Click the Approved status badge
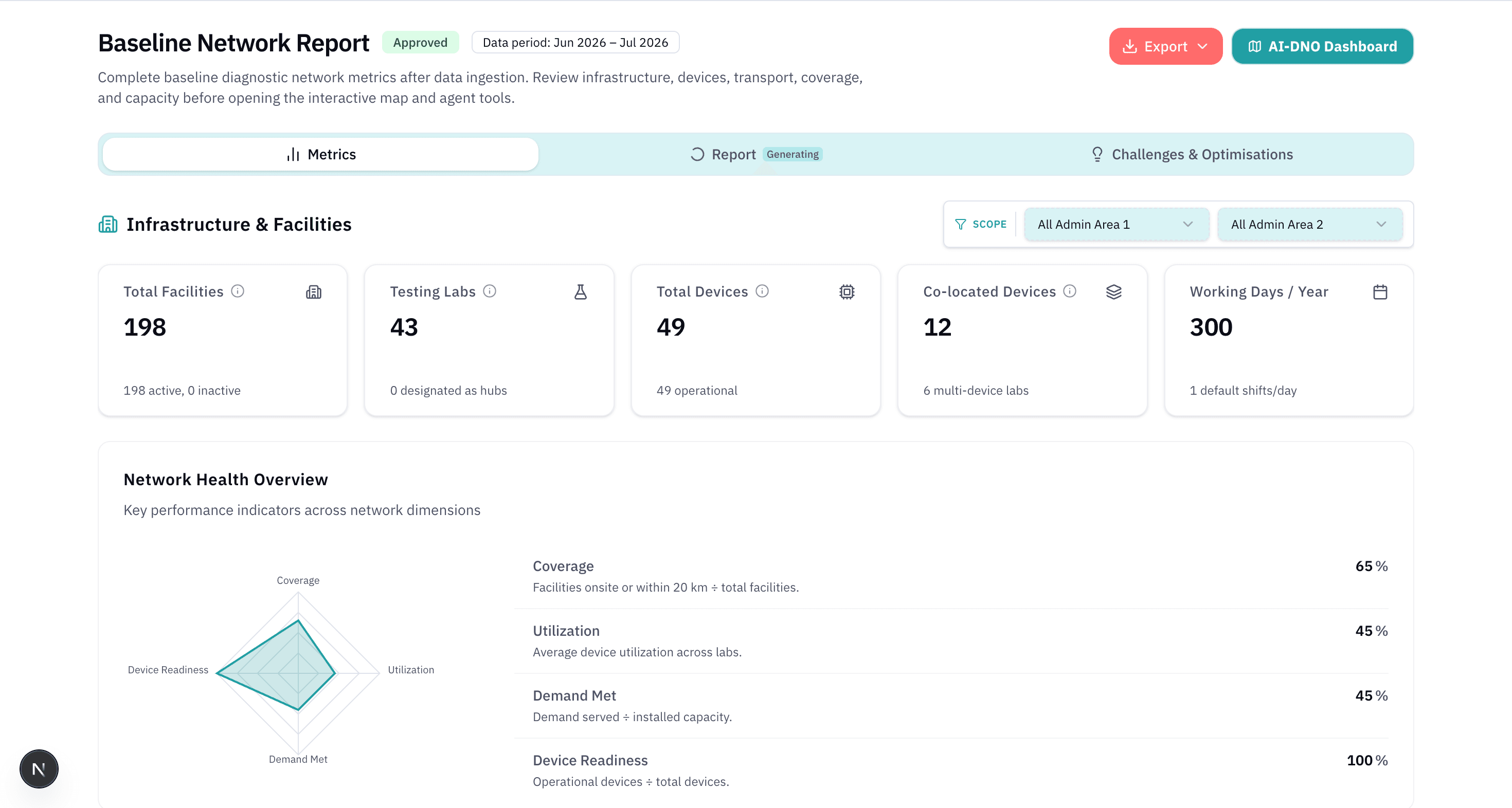 (420, 42)
